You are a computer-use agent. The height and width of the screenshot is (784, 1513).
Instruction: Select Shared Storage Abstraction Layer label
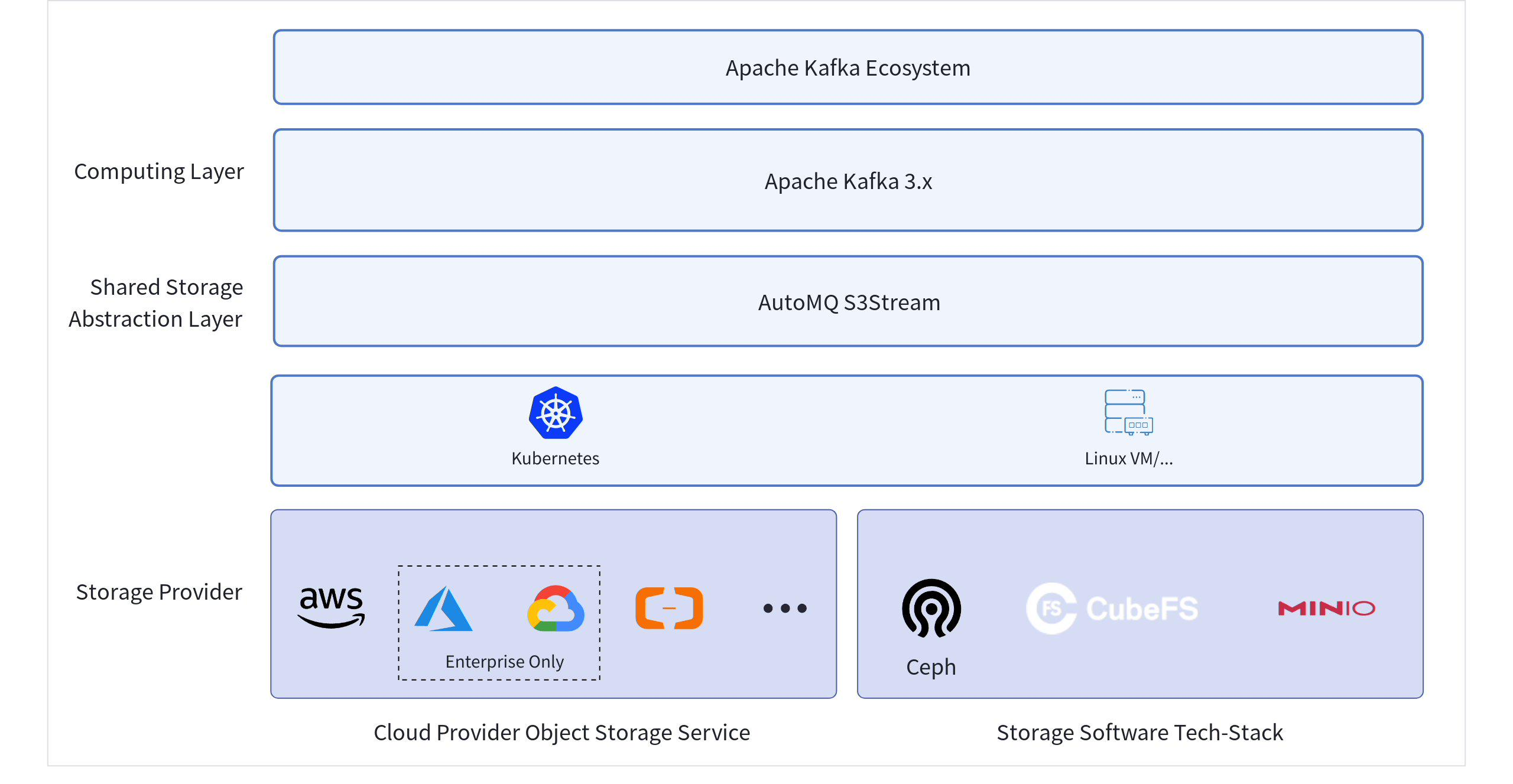click(x=156, y=303)
